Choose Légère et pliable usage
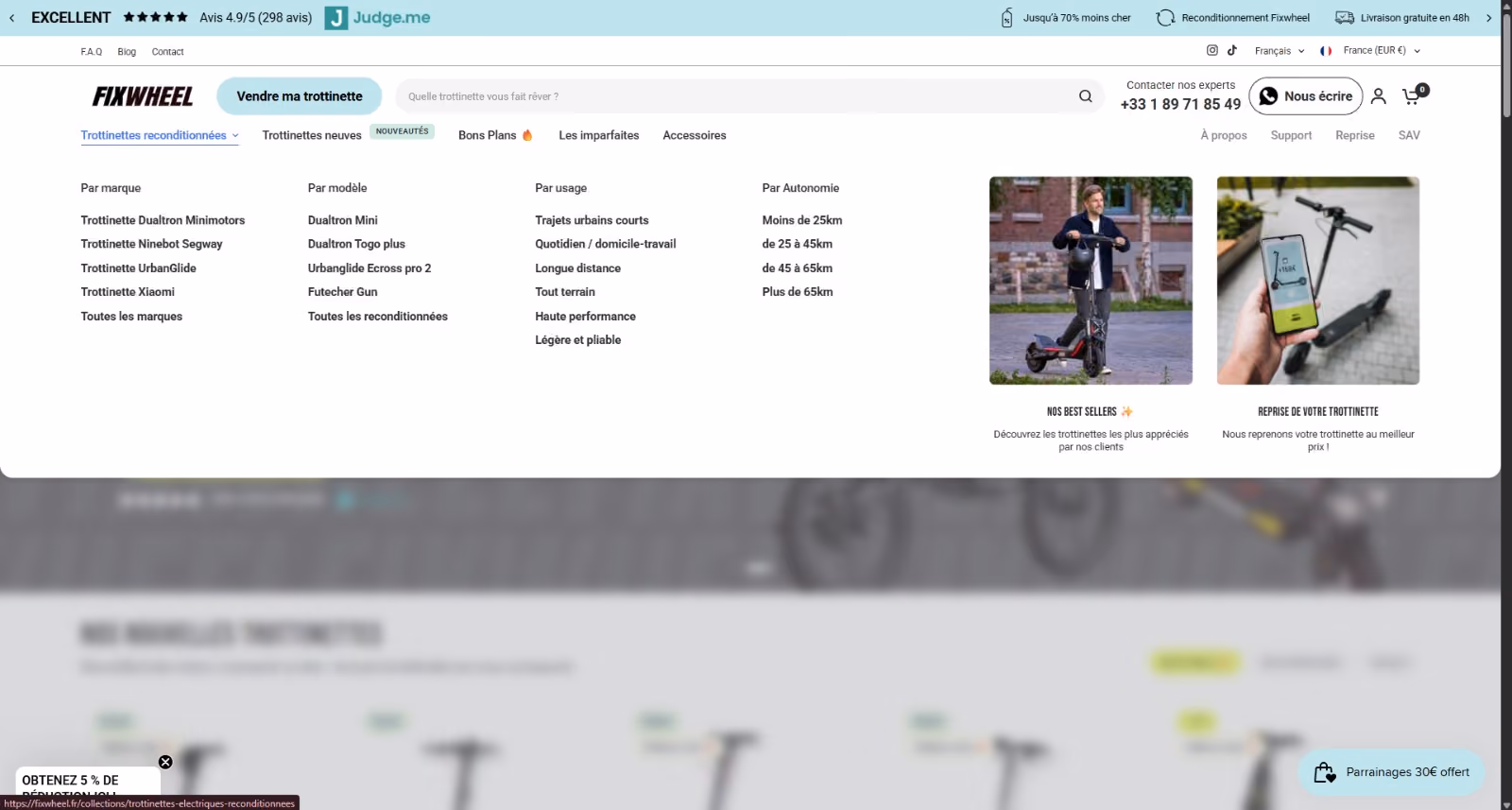Image resolution: width=1512 pixels, height=810 pixels. [577, 340]
